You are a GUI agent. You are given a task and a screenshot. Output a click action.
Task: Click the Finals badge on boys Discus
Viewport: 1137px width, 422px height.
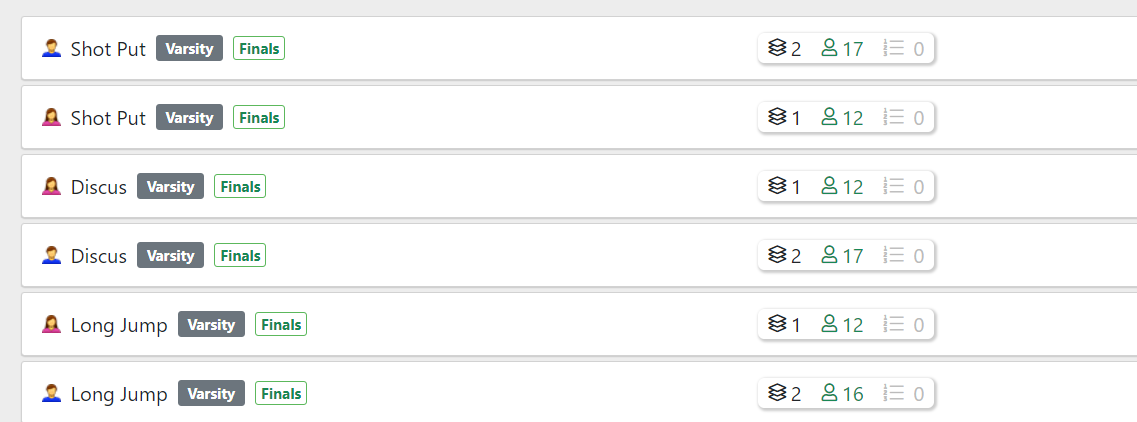[240, 255]
